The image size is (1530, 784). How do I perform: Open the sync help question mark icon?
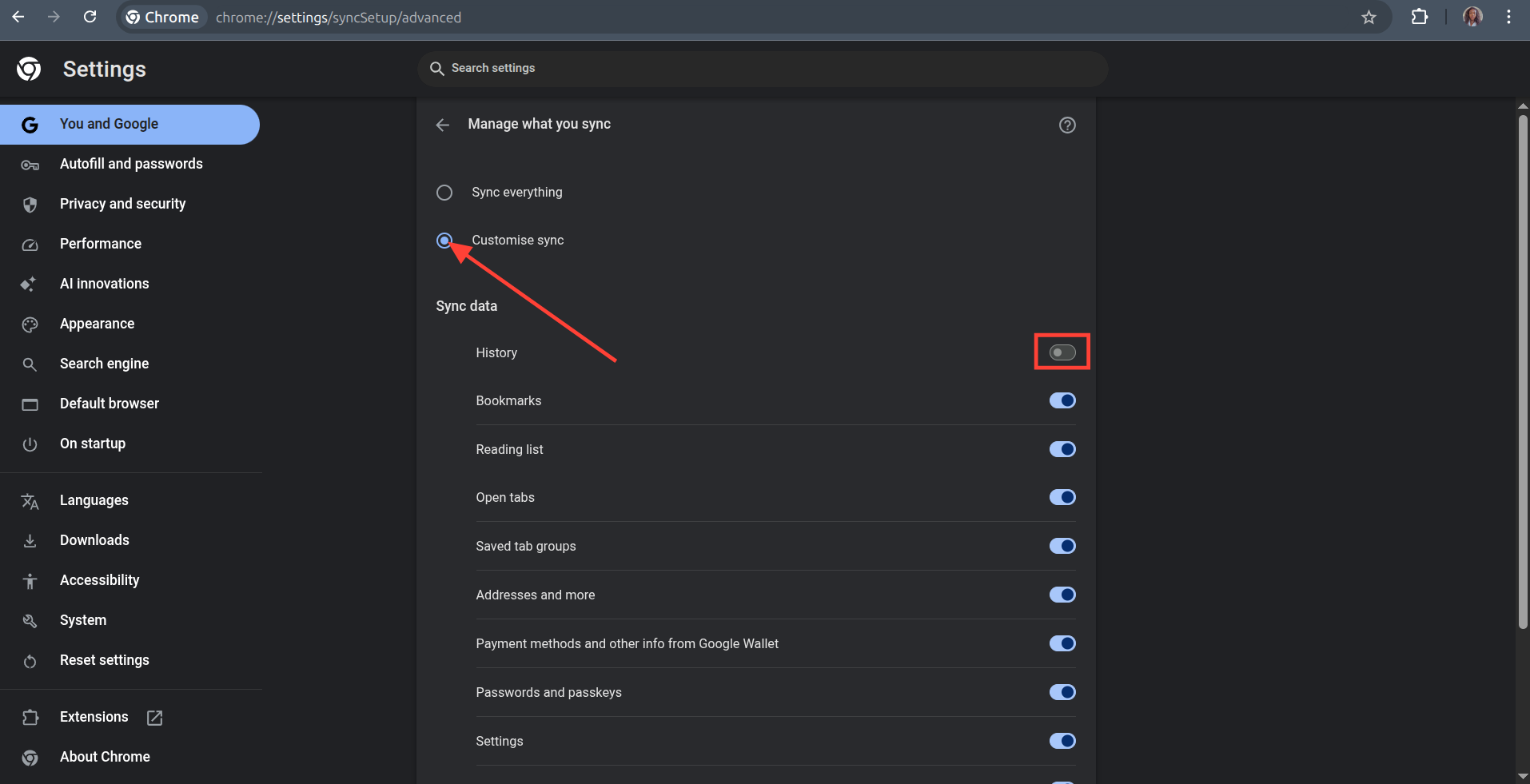point(1067,125)
